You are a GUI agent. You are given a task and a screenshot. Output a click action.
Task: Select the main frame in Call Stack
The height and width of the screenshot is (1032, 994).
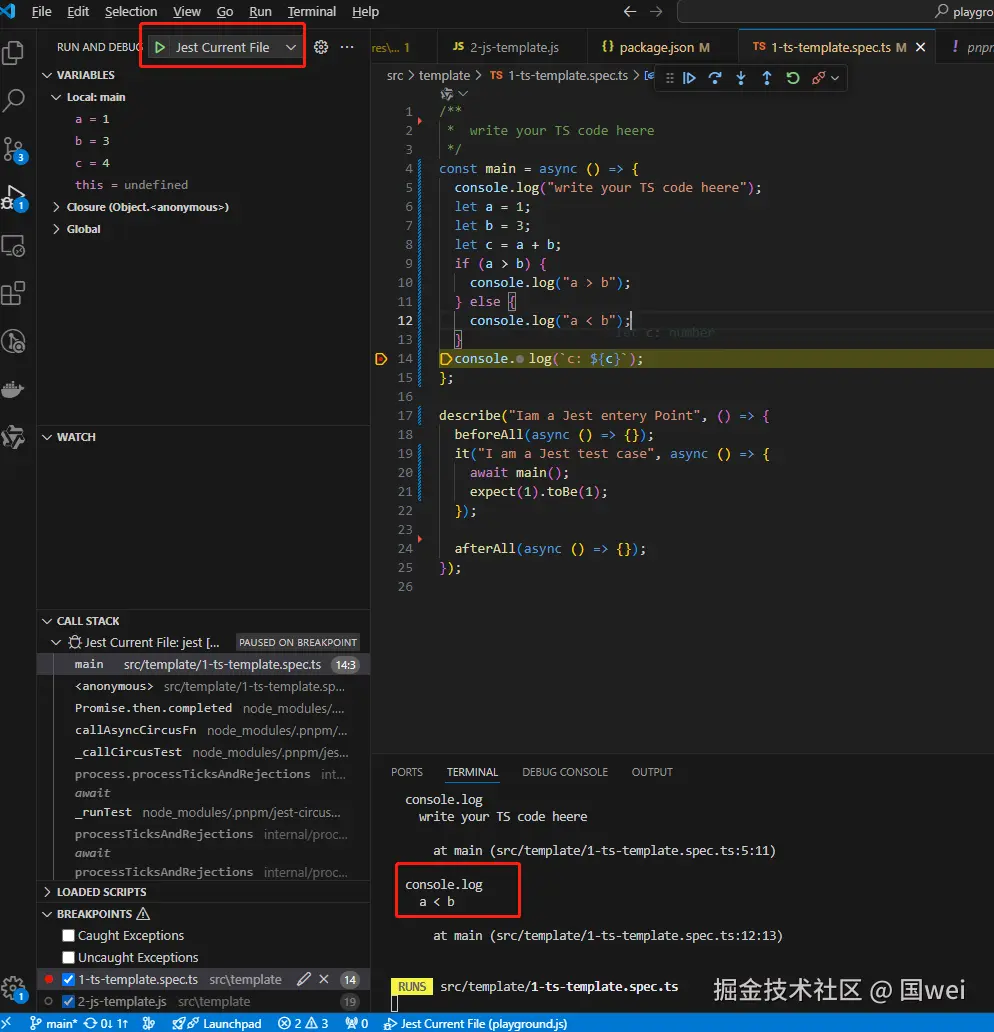(89, 663)
